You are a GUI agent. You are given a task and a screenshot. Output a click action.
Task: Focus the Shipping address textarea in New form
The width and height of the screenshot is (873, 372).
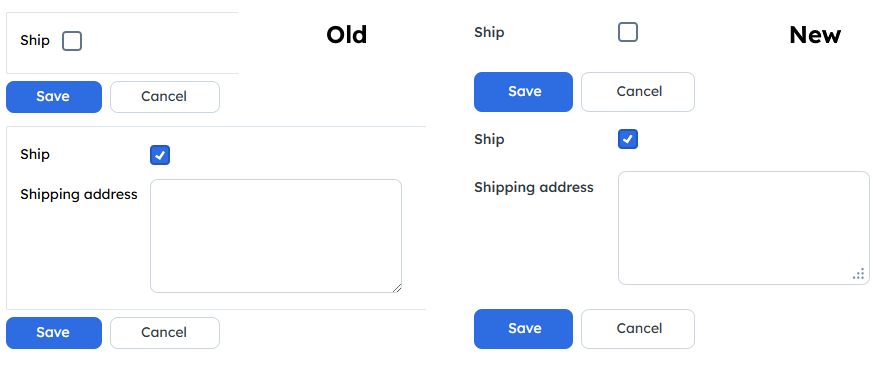(x=744, y=228)
